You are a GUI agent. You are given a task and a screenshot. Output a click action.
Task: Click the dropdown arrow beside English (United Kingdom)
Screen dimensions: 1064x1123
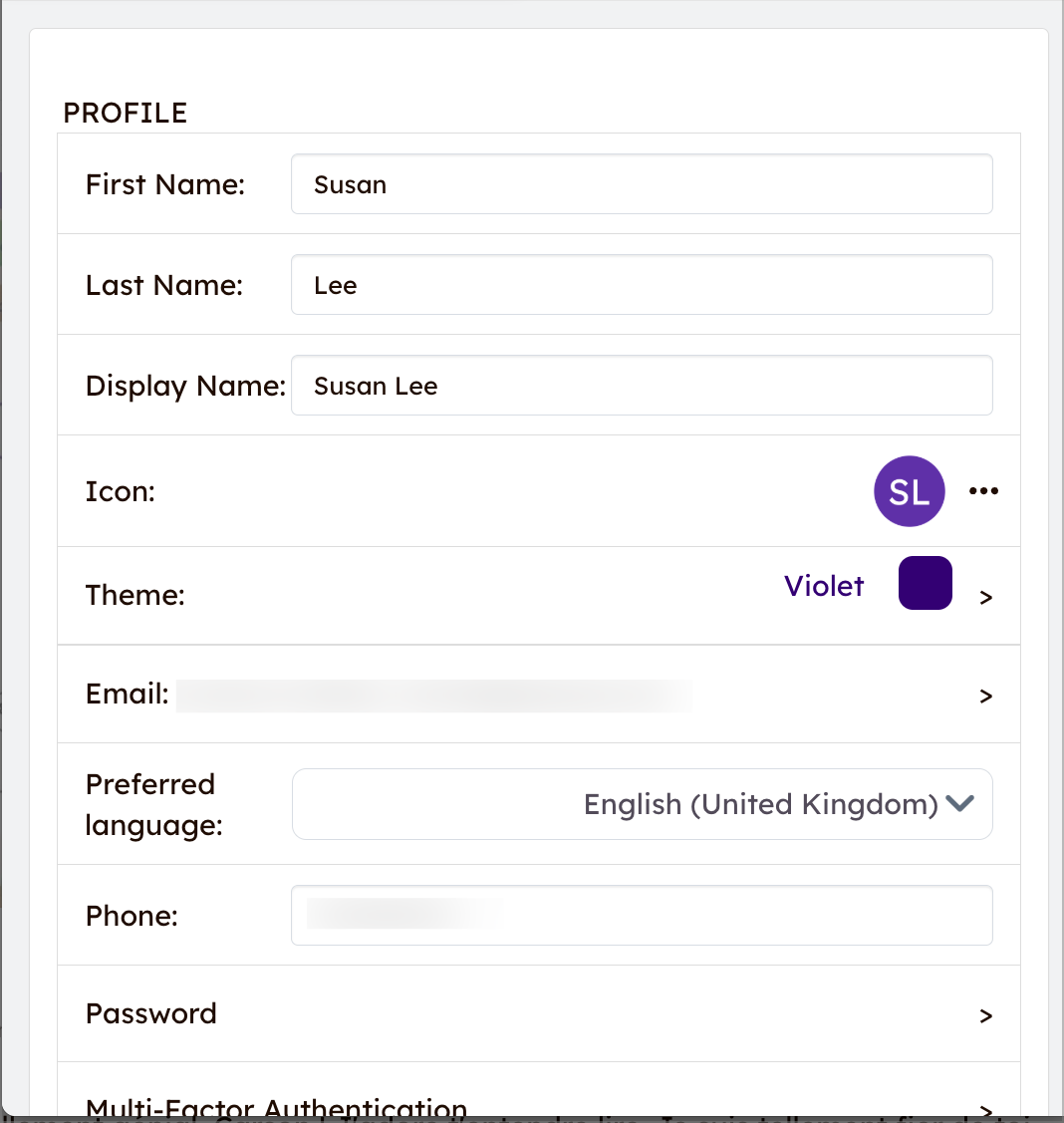[959, 804]
